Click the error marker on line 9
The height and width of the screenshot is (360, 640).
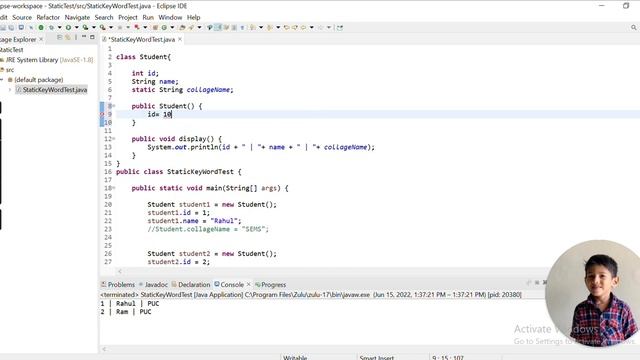click(x=102, y=114)
